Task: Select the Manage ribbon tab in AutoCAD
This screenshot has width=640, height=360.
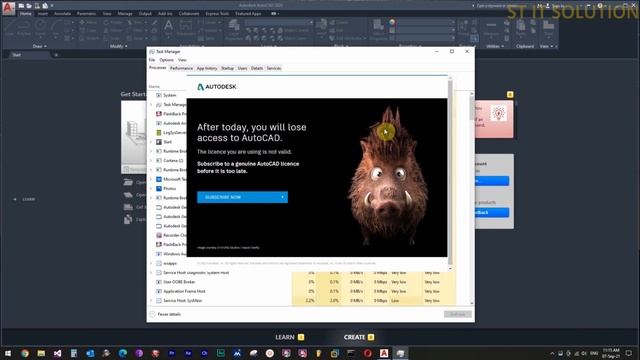Action: [x=125, y=13]
